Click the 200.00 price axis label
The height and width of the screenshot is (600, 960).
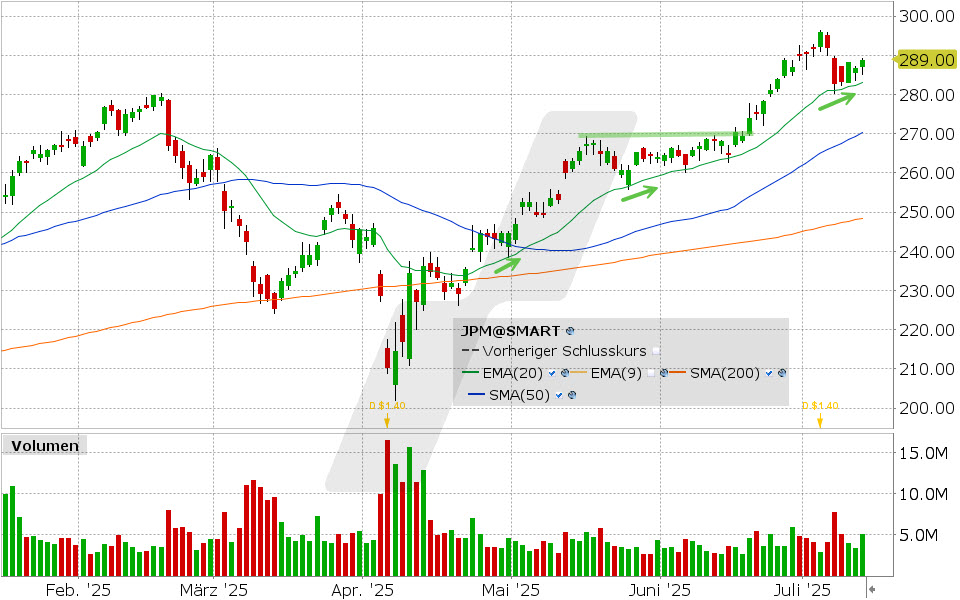(x=926, y=408)
